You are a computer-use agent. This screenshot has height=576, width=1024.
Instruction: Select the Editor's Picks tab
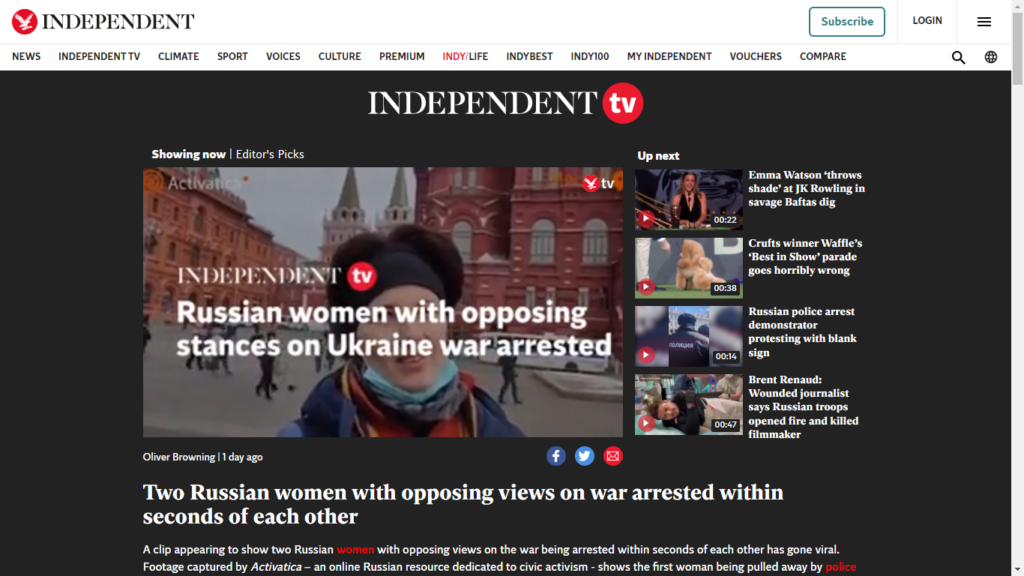click(270, 154)
